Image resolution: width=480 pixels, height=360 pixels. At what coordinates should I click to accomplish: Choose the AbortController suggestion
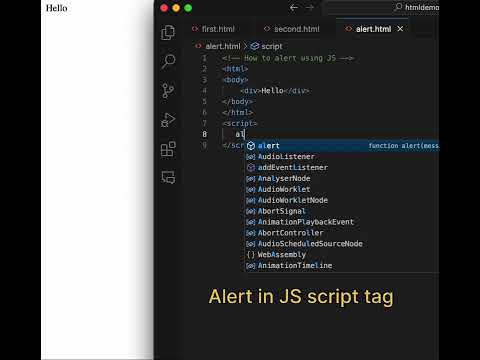point(342,233)
